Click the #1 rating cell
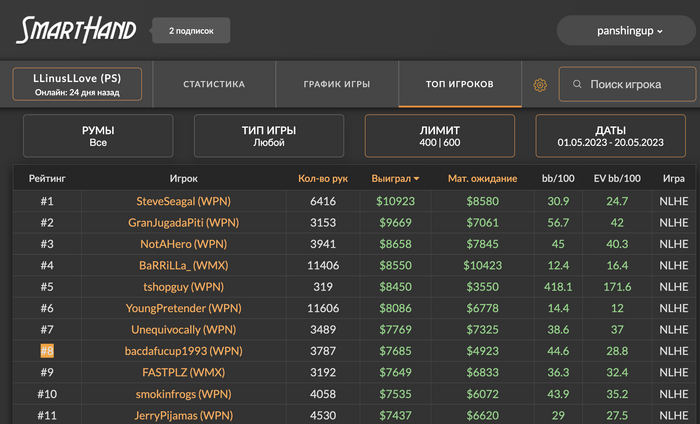Screen dimensions: 700x424 (47, 201)
